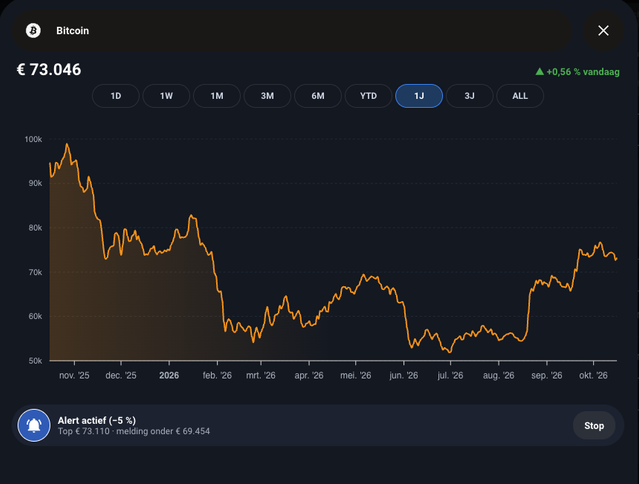The width and height of the screenshot is (639, 484).
Task: Switch chart range to 1D
Action: (116, 96)
